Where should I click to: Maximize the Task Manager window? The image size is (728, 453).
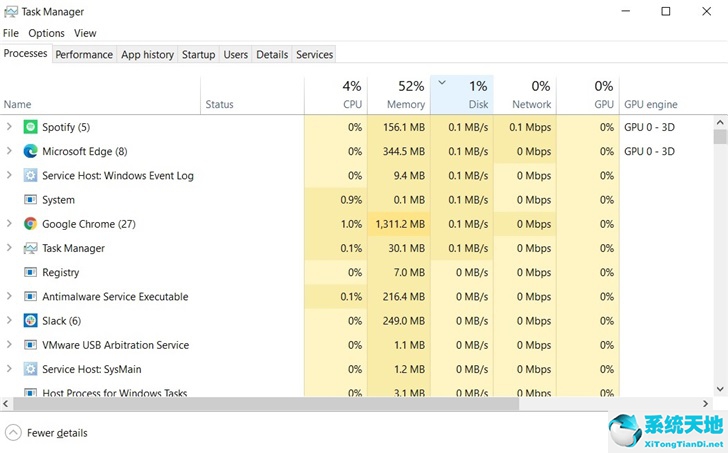point(665,11)
